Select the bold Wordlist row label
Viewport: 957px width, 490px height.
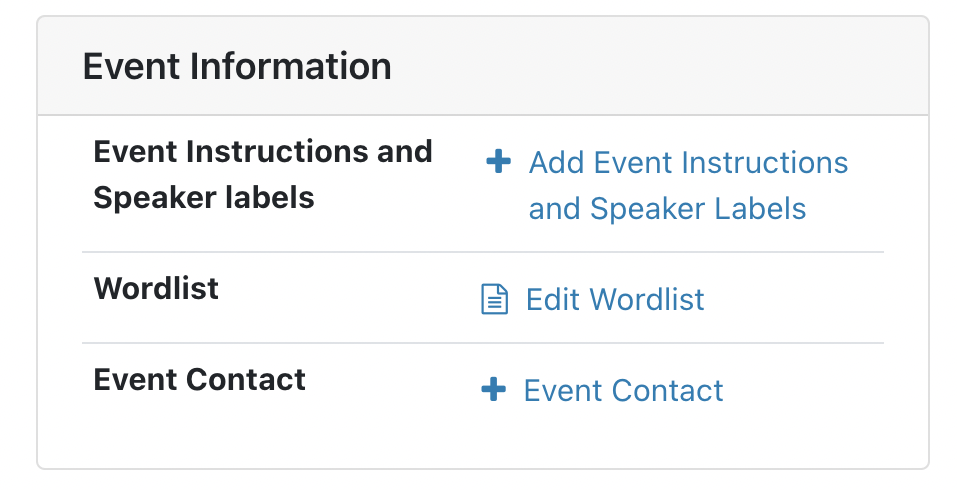(156, 288)
